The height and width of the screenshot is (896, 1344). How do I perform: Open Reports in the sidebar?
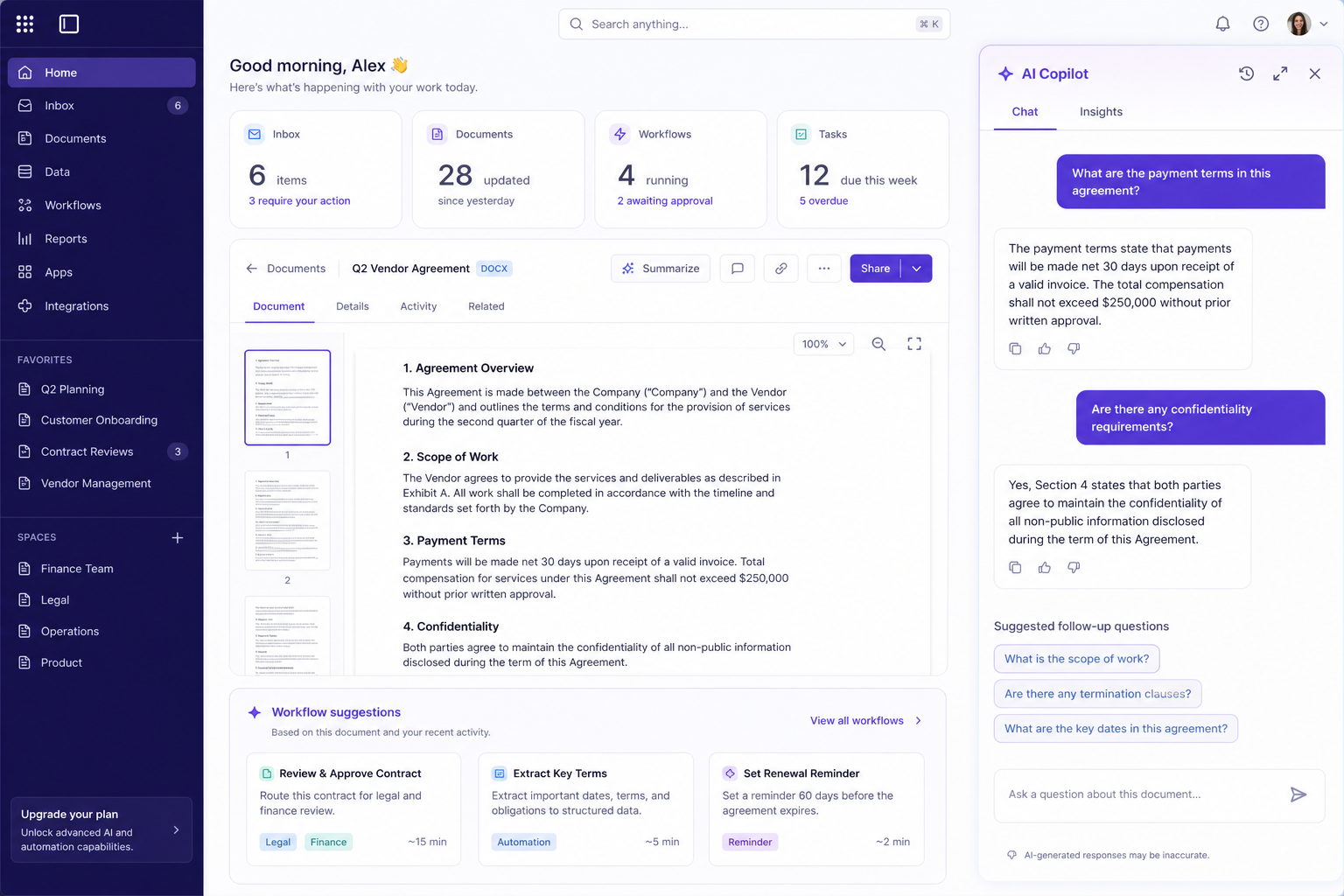click(101, 239)
